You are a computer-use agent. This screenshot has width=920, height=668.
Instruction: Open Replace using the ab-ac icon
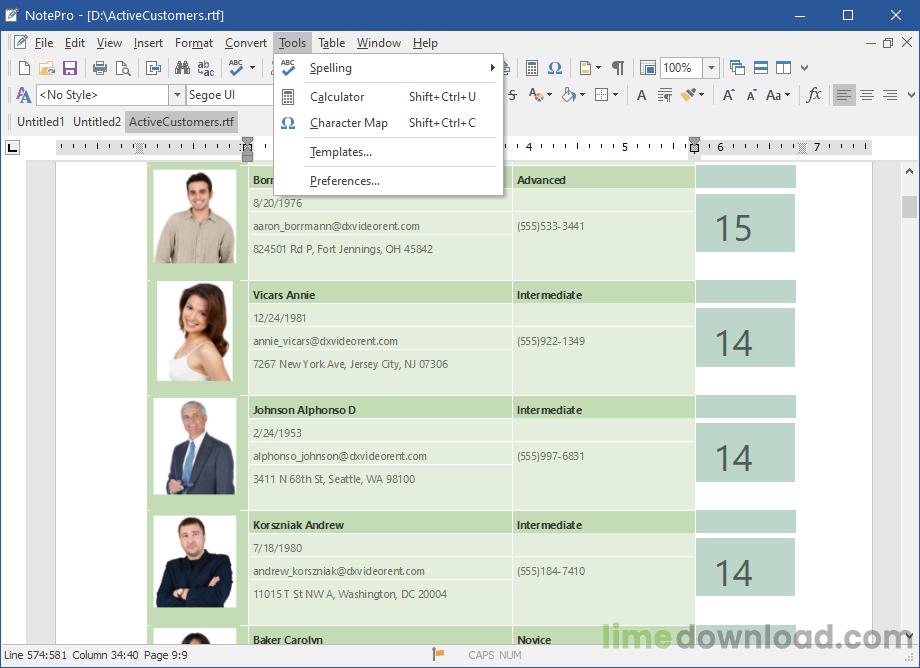[x=206, y=68]
